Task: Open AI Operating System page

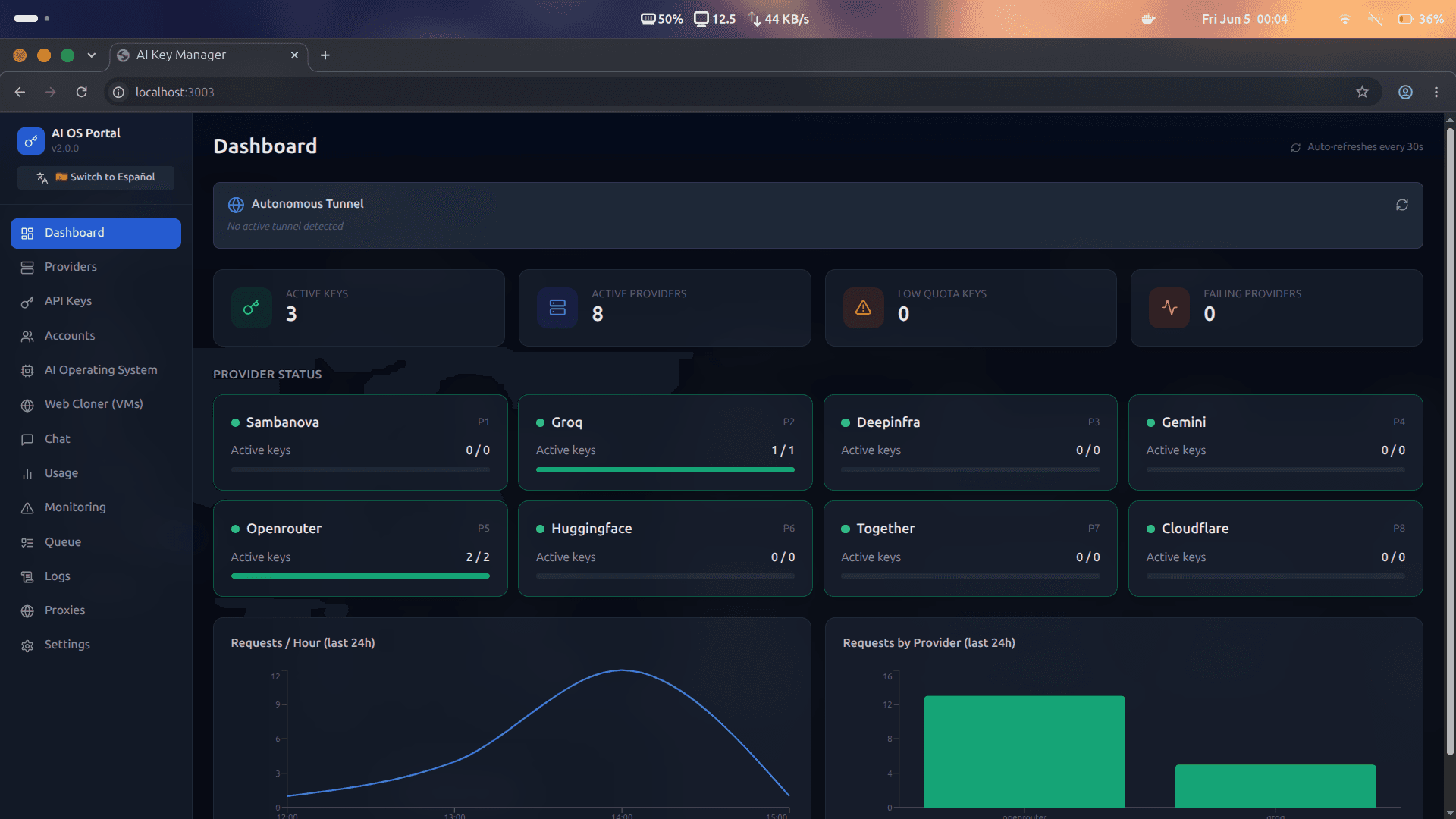Action: (96, 370)
